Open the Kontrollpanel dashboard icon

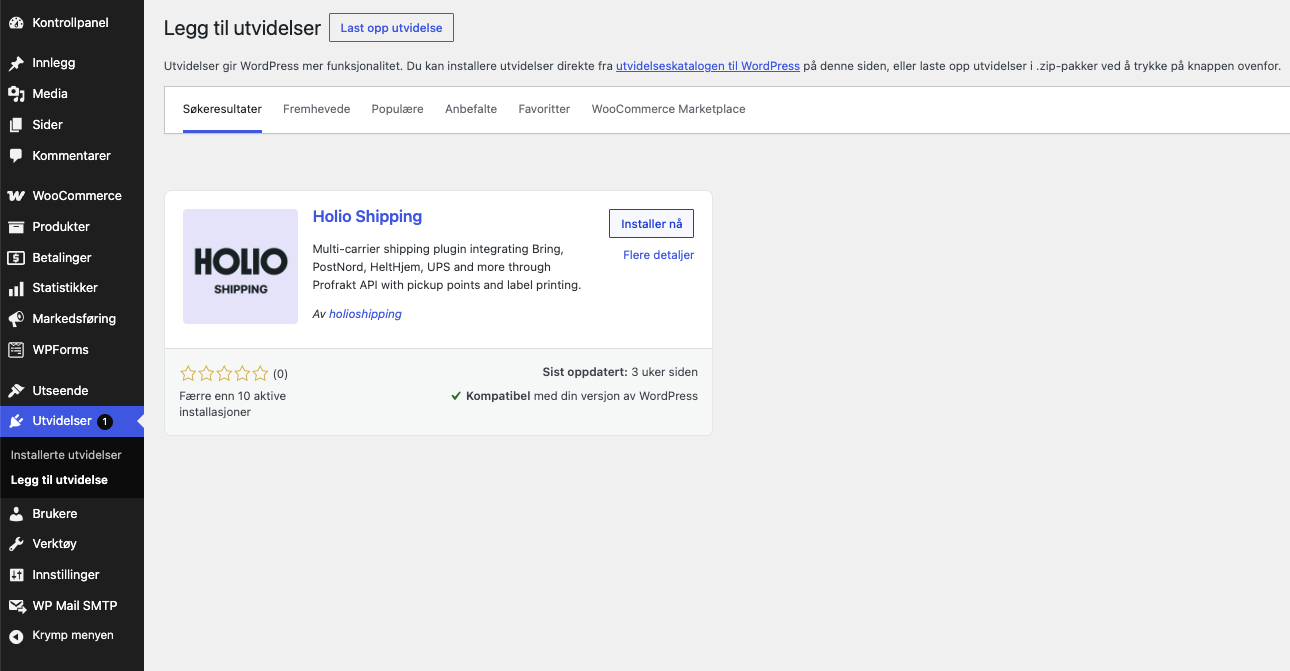tap(16, 23)
